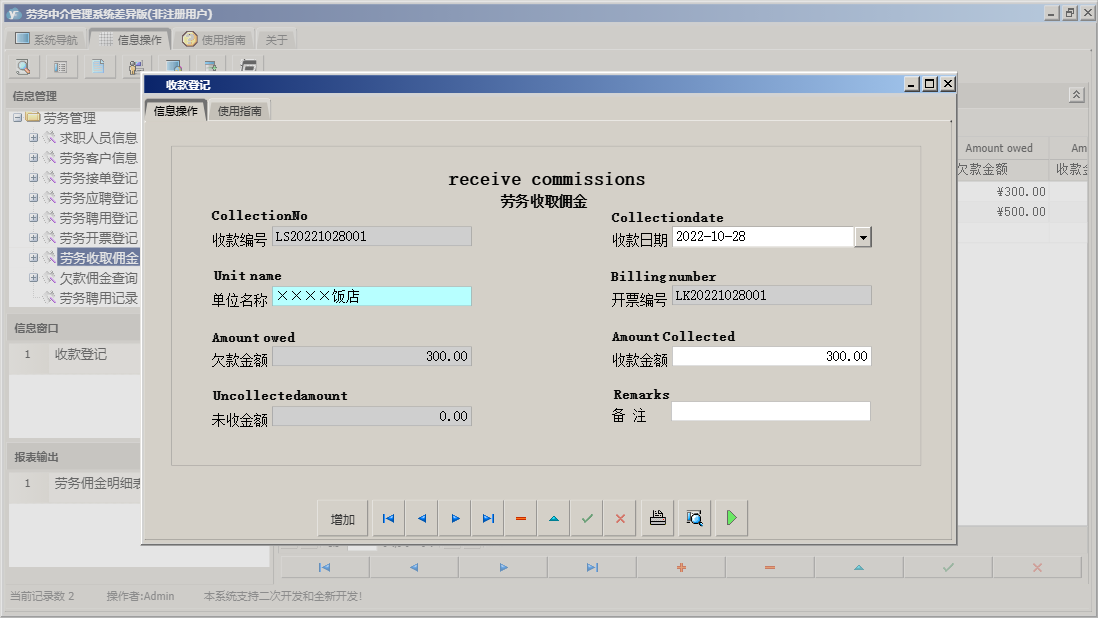The height and width of the screenshot is (618, 1098).
Task: Expand the 求职人员信息 tree node
Action: click(33, 138)
